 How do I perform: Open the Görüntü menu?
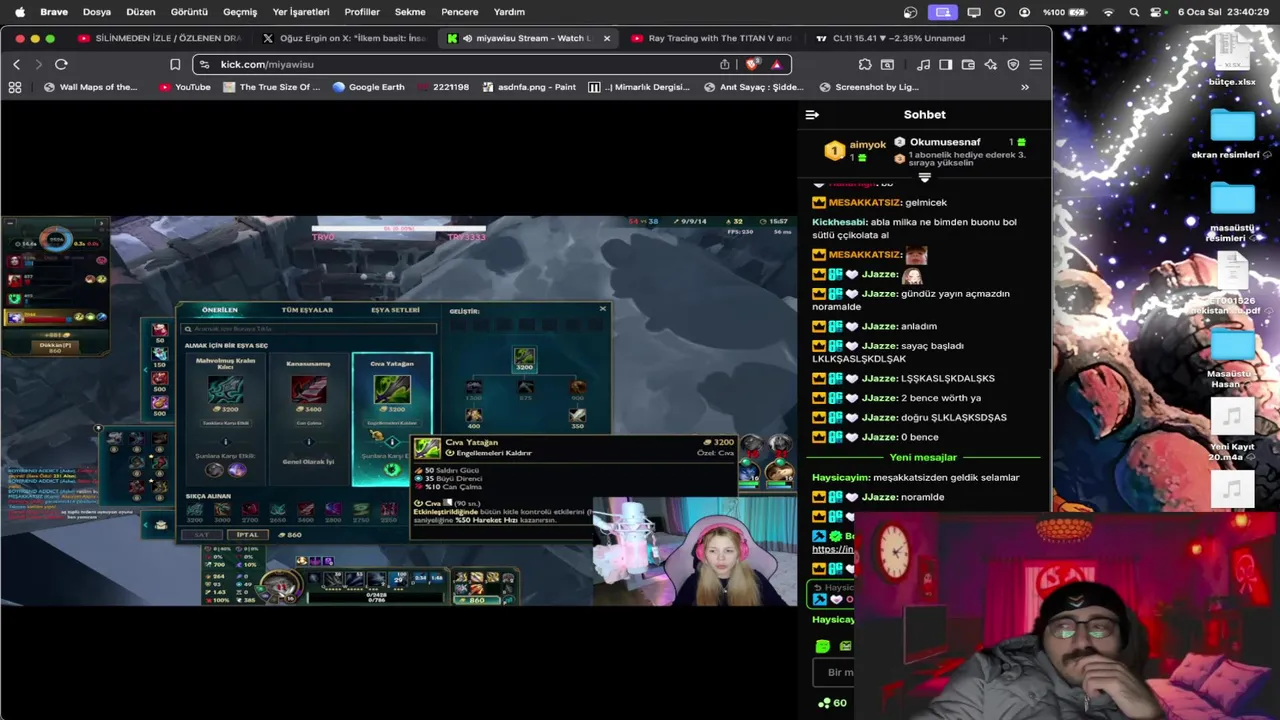189,12
